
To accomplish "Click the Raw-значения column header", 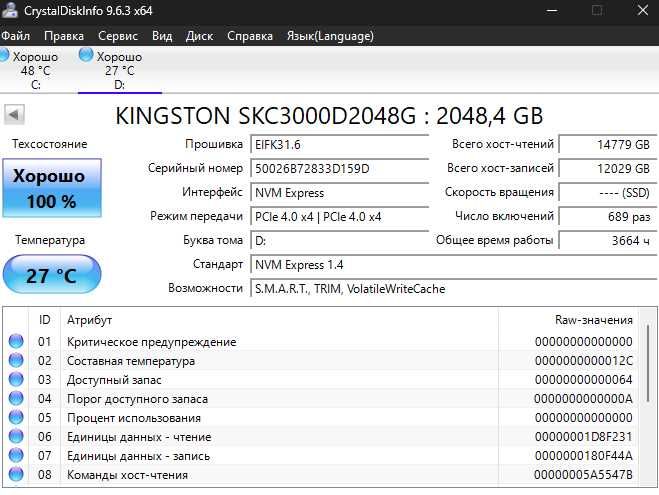I will pos(568,320).
